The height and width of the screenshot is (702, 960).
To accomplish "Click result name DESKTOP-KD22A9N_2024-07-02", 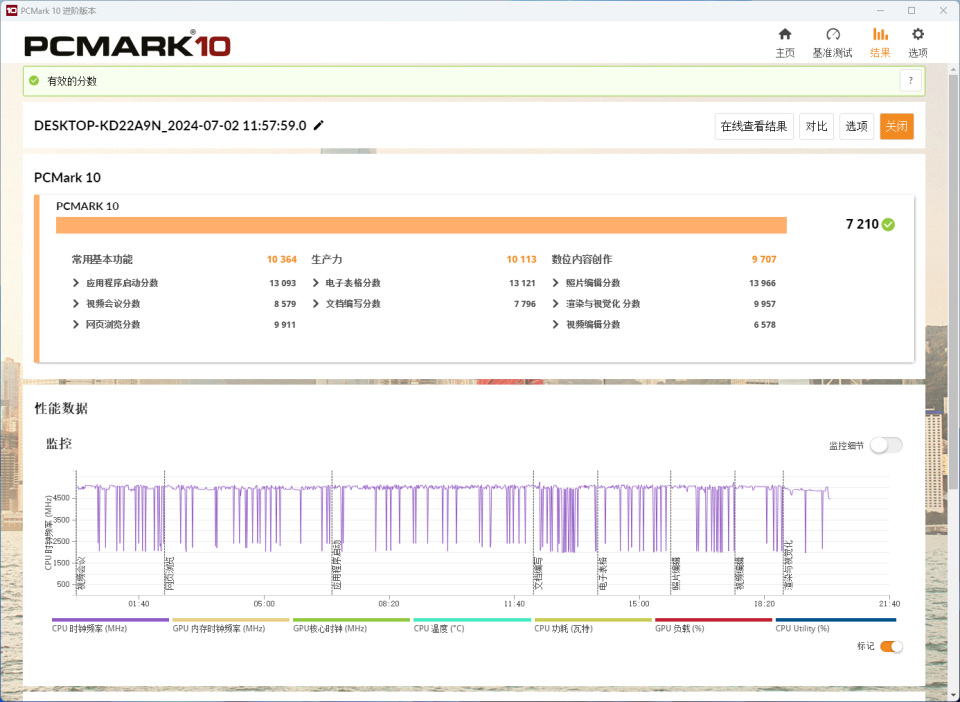I will coord(170,125).
